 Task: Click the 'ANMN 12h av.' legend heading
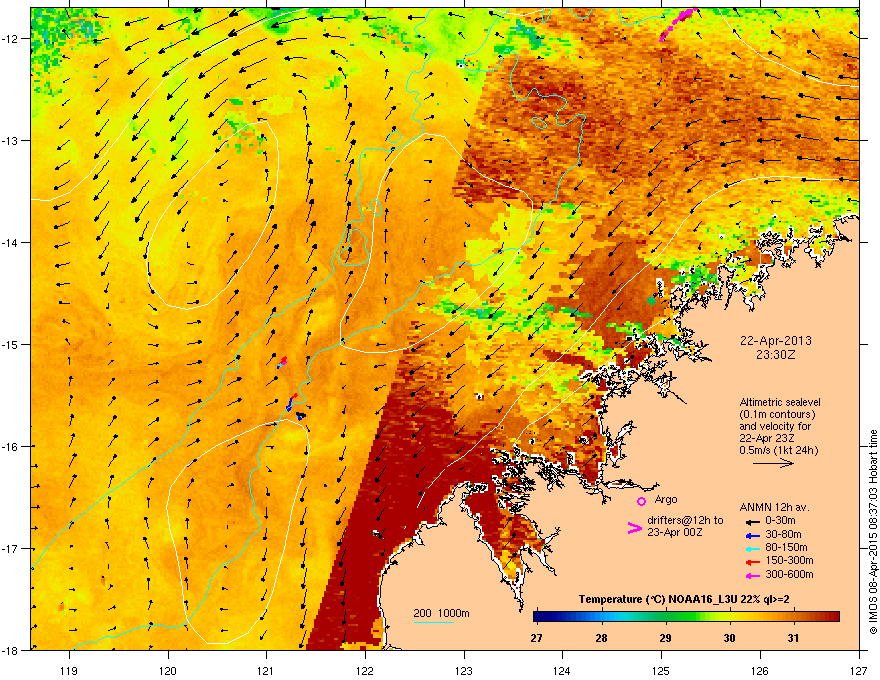[774, 507]
